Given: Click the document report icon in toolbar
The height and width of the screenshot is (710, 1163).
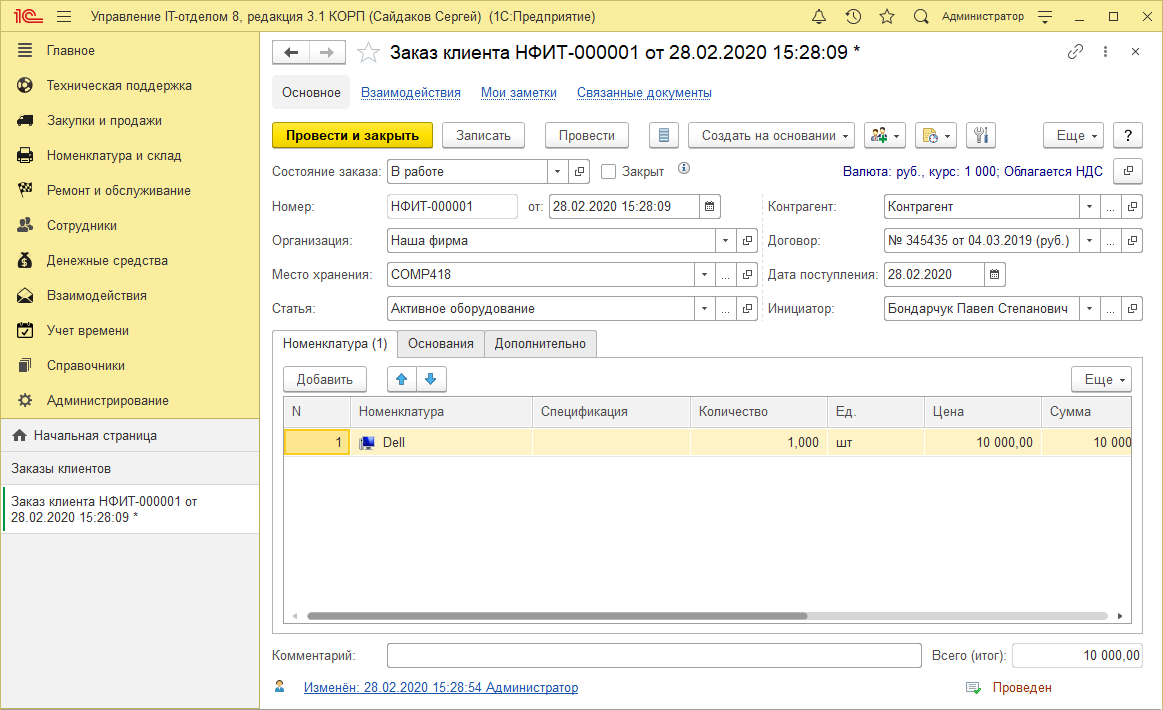Looking at the screenshot, I should coord(664,136).
